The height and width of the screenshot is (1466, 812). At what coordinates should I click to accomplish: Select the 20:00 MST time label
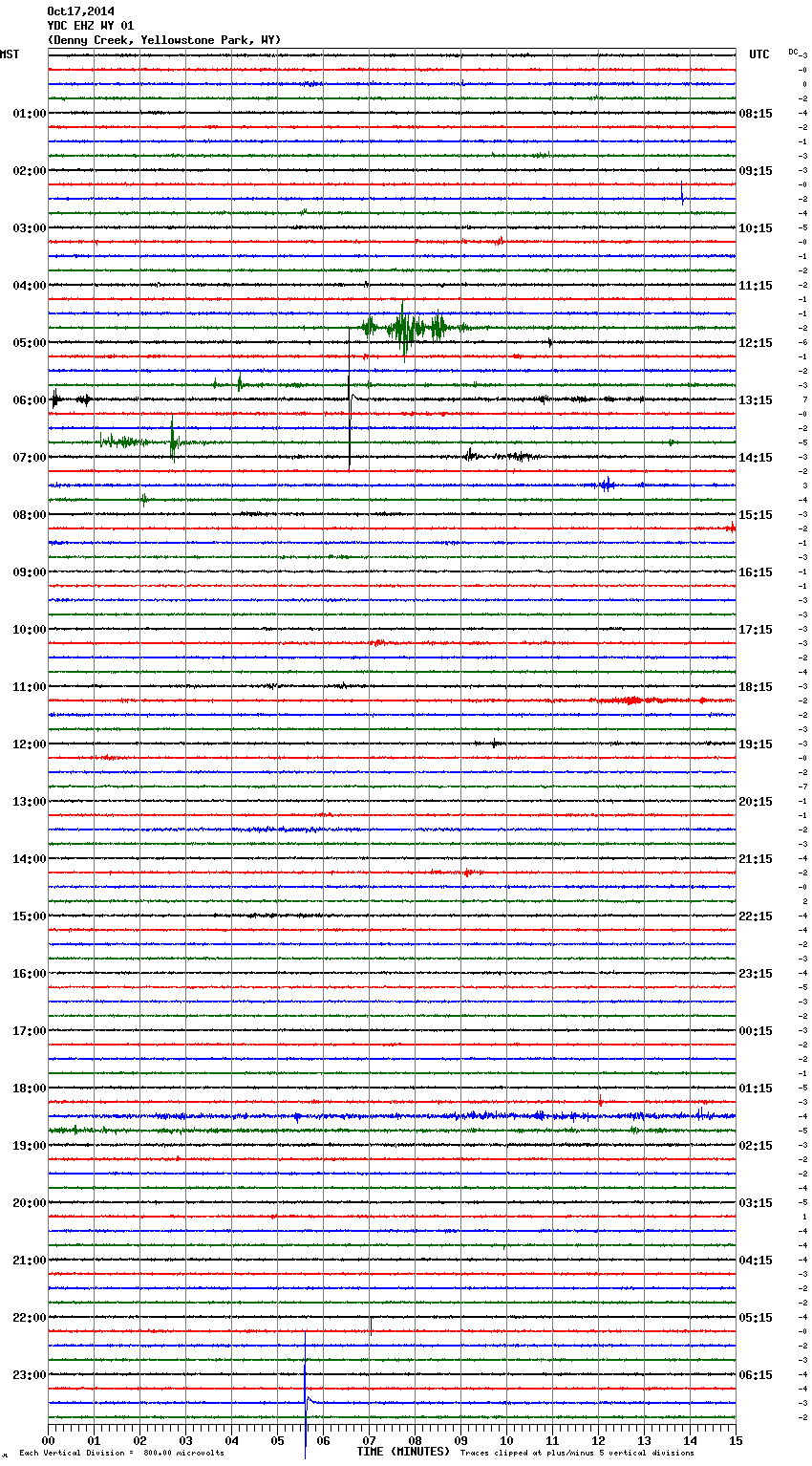click(30, 1203)
